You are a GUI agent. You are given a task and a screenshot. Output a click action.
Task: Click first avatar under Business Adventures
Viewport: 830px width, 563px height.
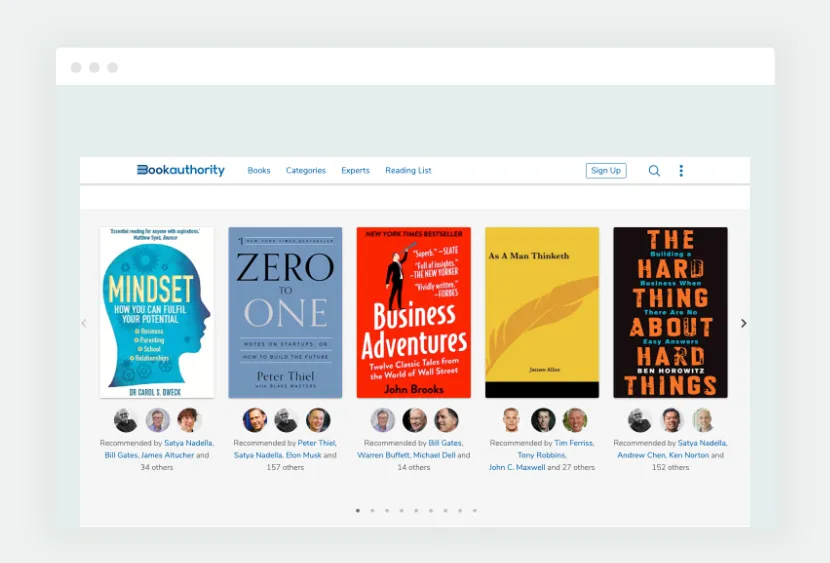tap(383, 420)
